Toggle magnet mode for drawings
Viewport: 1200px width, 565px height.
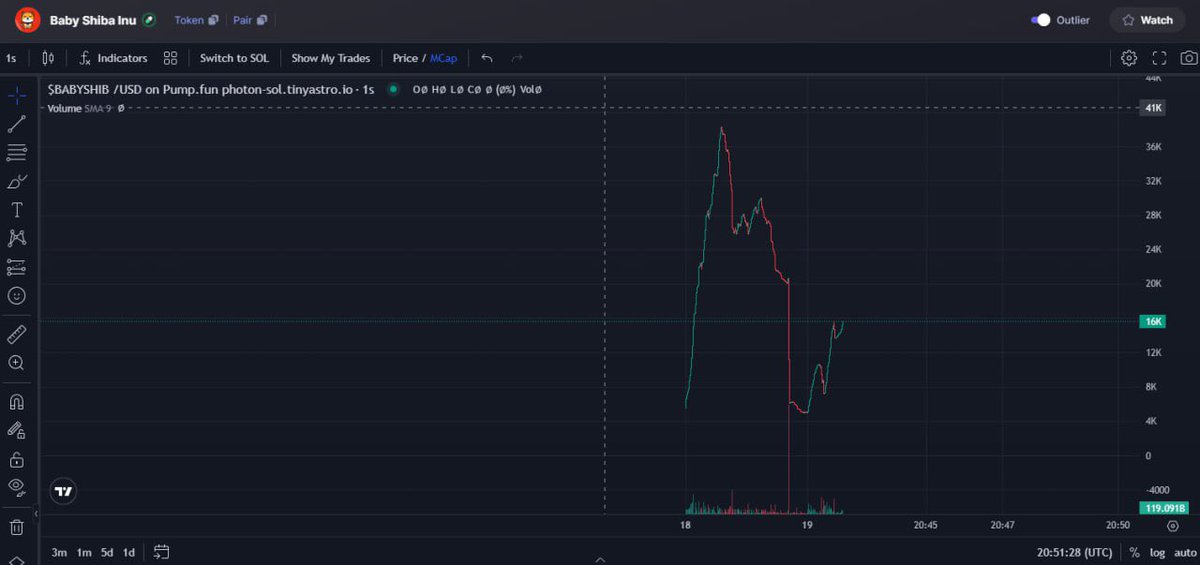tap(17, 402)
